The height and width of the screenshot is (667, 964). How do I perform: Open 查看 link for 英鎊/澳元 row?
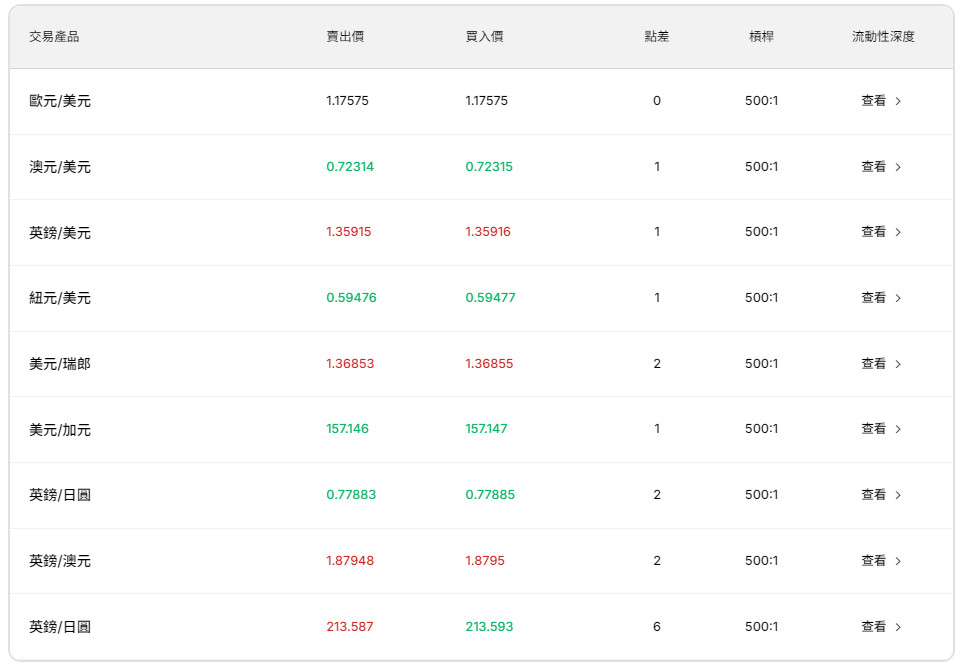pos(881,561)
